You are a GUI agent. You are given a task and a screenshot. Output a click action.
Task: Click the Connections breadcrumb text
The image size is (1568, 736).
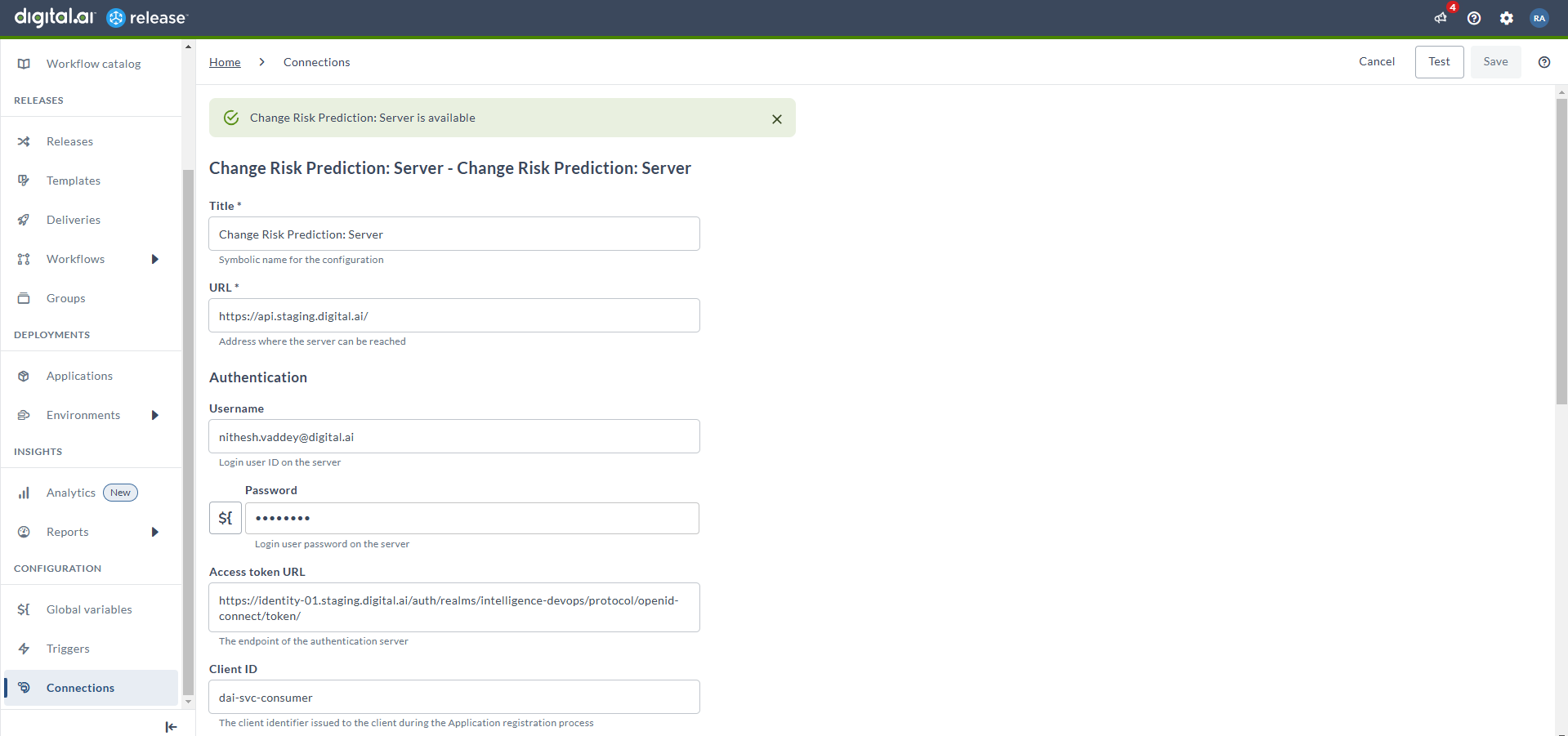click(316, 62)
